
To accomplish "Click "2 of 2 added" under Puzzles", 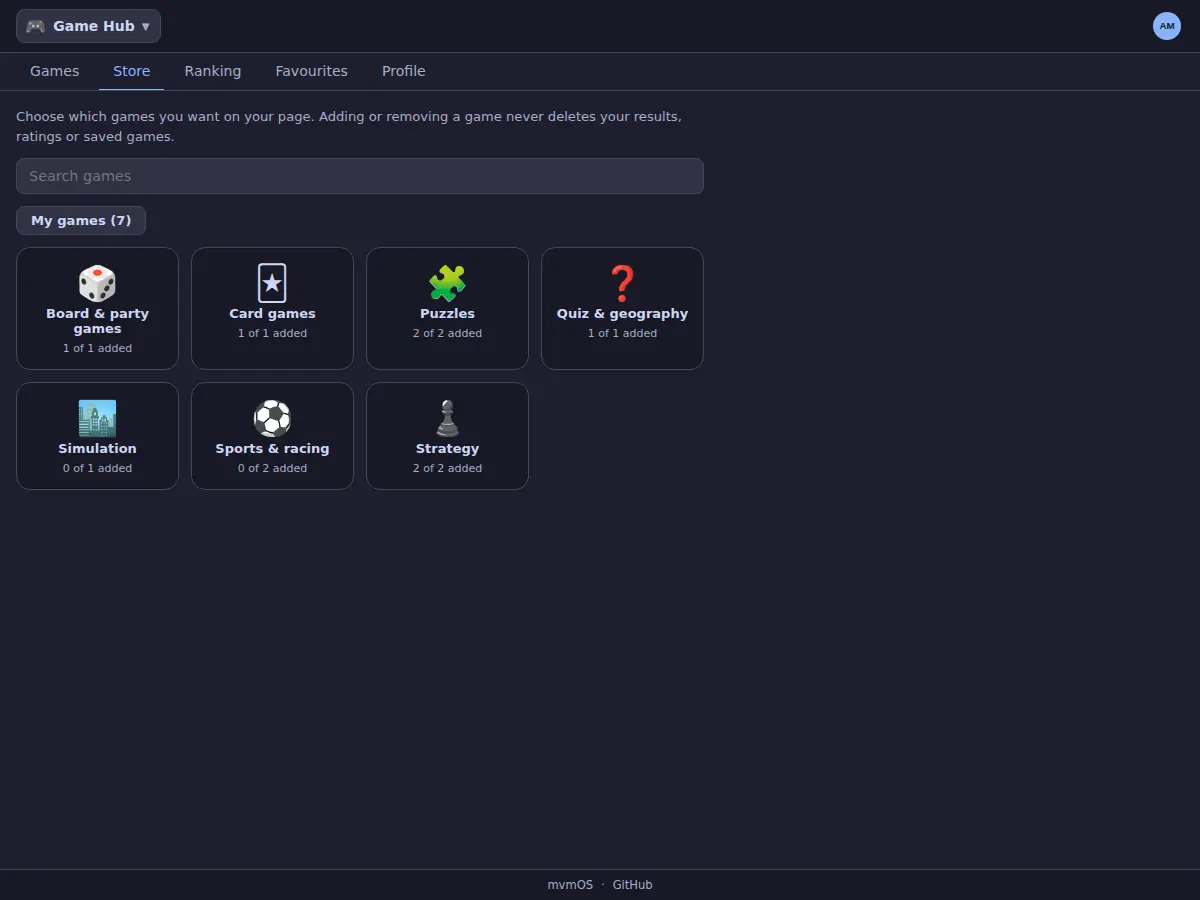I will (447, 333).
